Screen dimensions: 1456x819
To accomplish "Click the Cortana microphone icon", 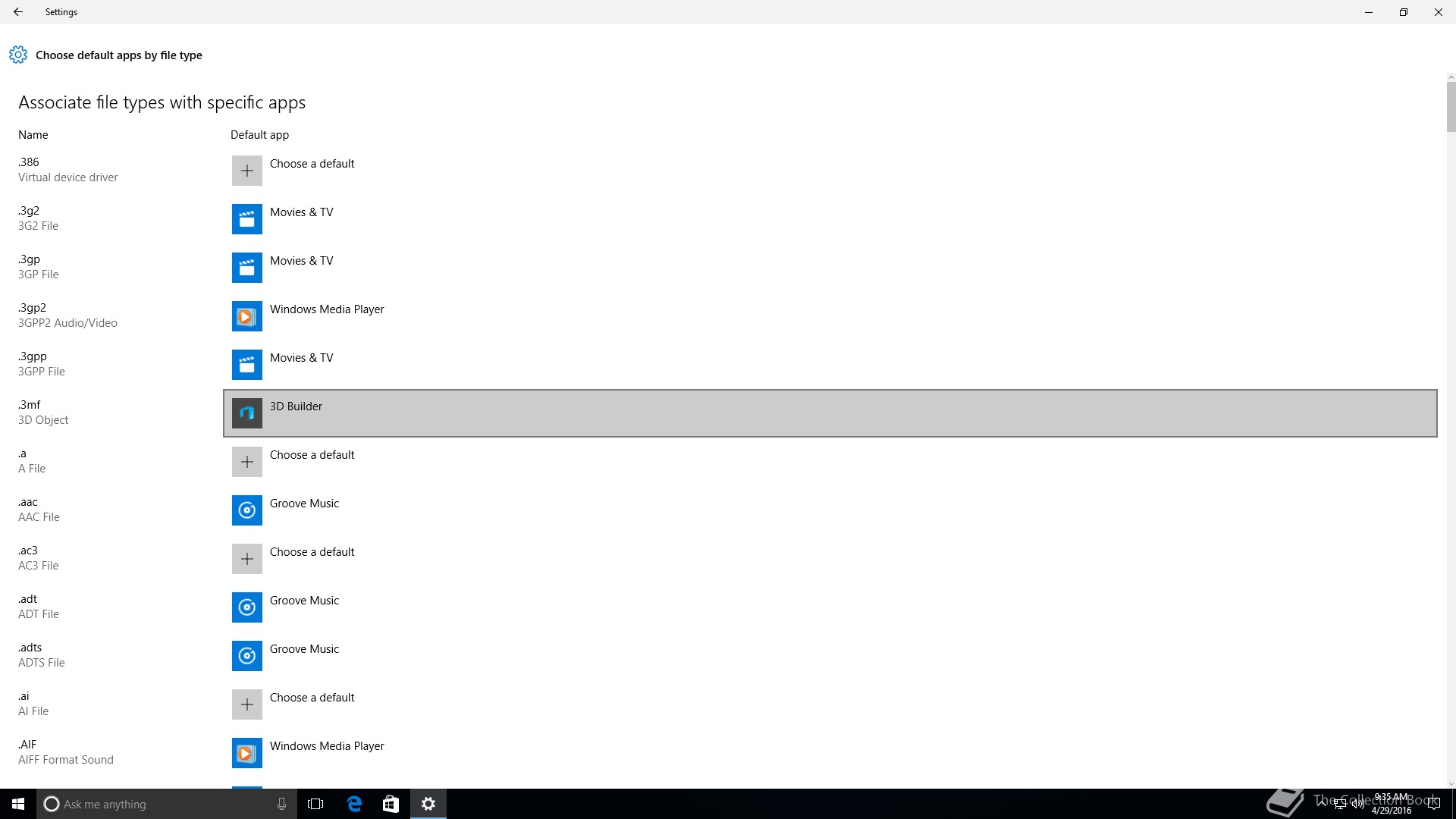I will pos(281,804).
